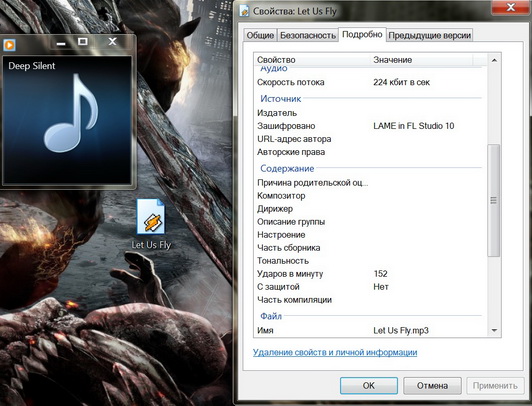Close the Свойства: Let Us Fly dialog
The width and height of the screenshot is (532, 406).
(x=510, y=7)
